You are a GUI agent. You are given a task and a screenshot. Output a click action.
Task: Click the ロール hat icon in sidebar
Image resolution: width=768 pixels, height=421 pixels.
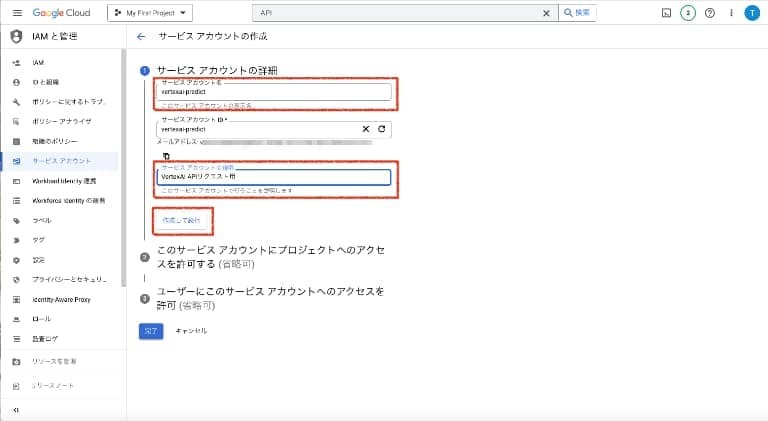[16, 319]
